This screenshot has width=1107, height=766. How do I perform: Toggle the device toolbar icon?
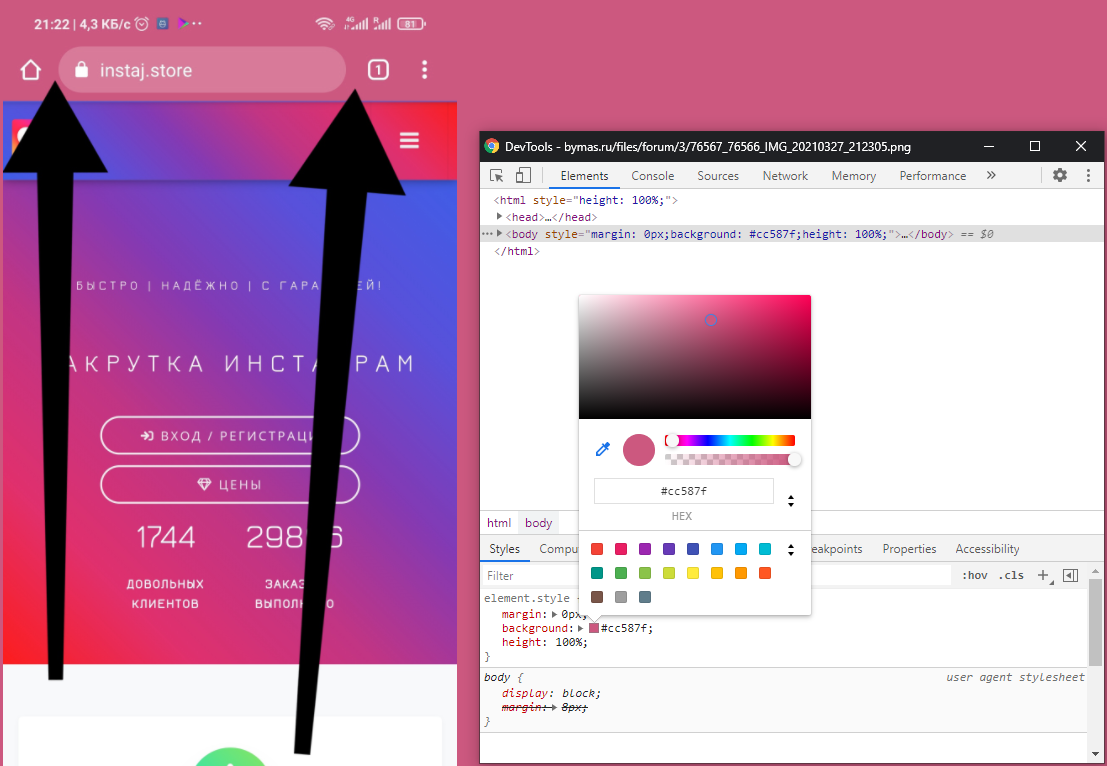point(522,176)
